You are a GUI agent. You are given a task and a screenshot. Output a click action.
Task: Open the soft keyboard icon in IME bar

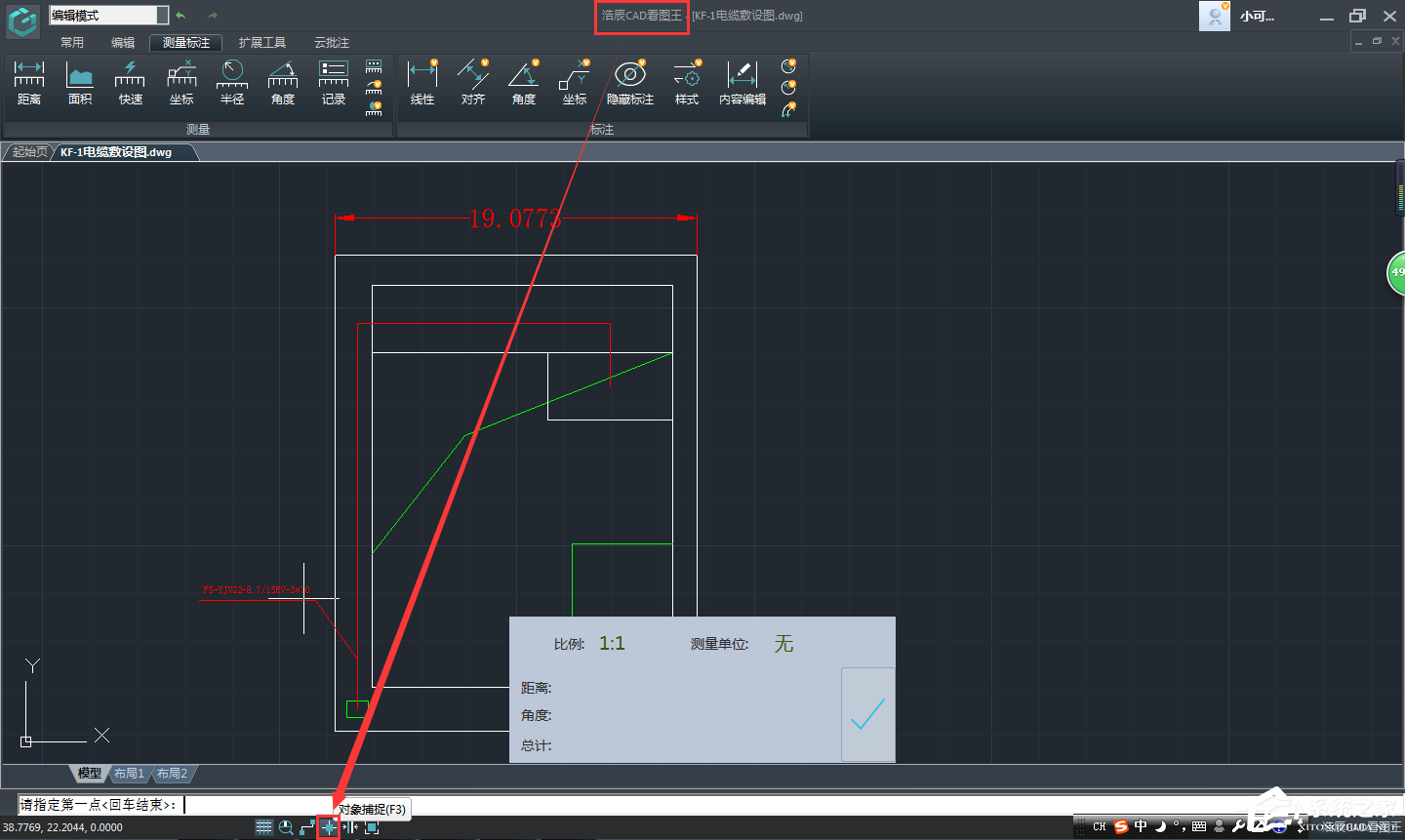tap(1199, 826)
